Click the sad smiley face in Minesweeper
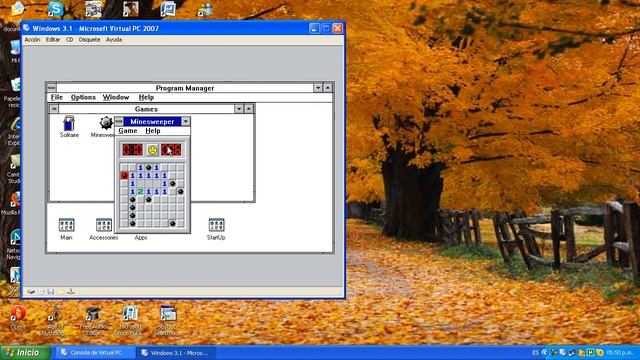Viewport: 640px width, 360px height. tap(152, 150)
